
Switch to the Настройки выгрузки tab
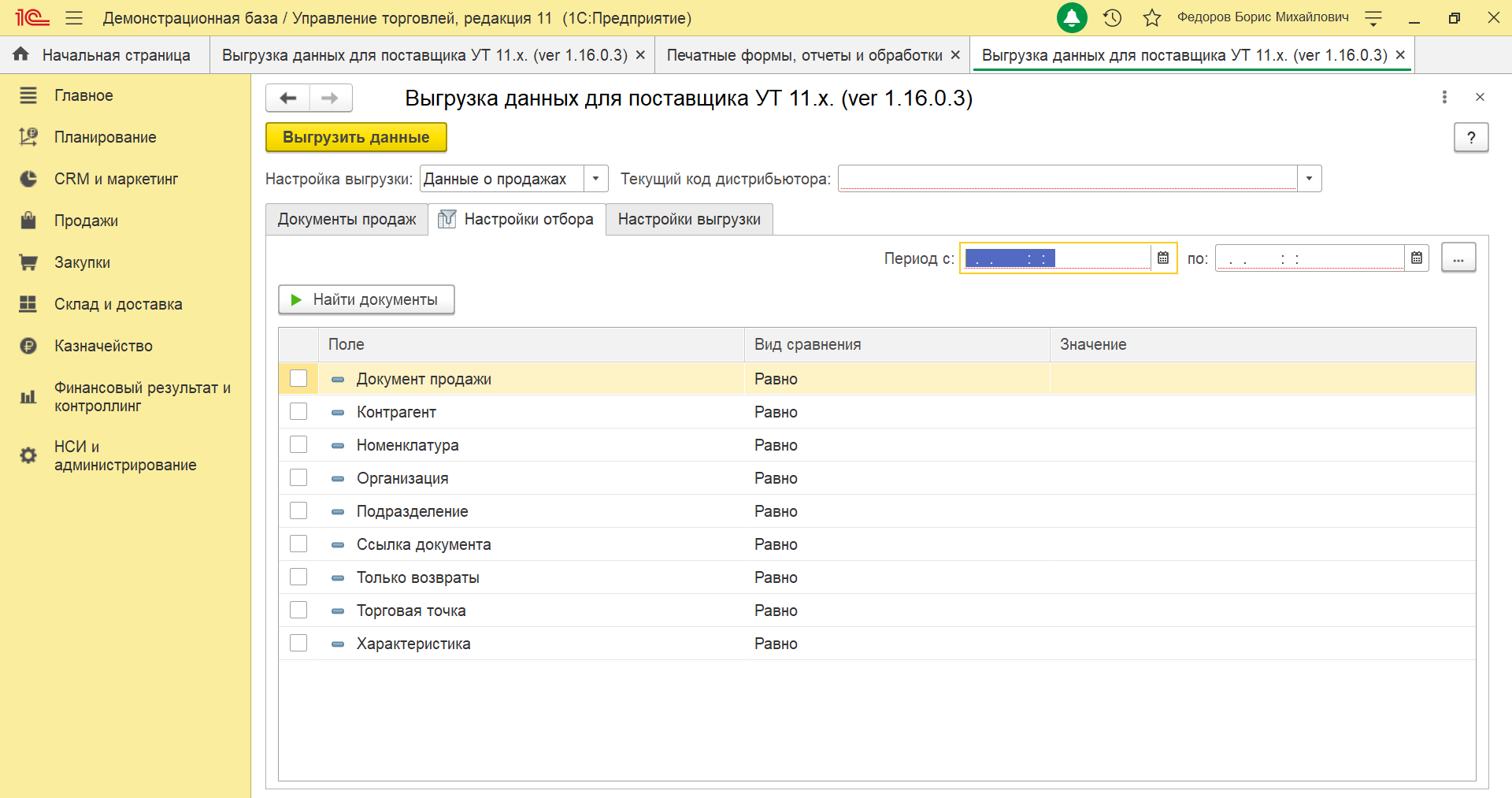tap(689, 219)
